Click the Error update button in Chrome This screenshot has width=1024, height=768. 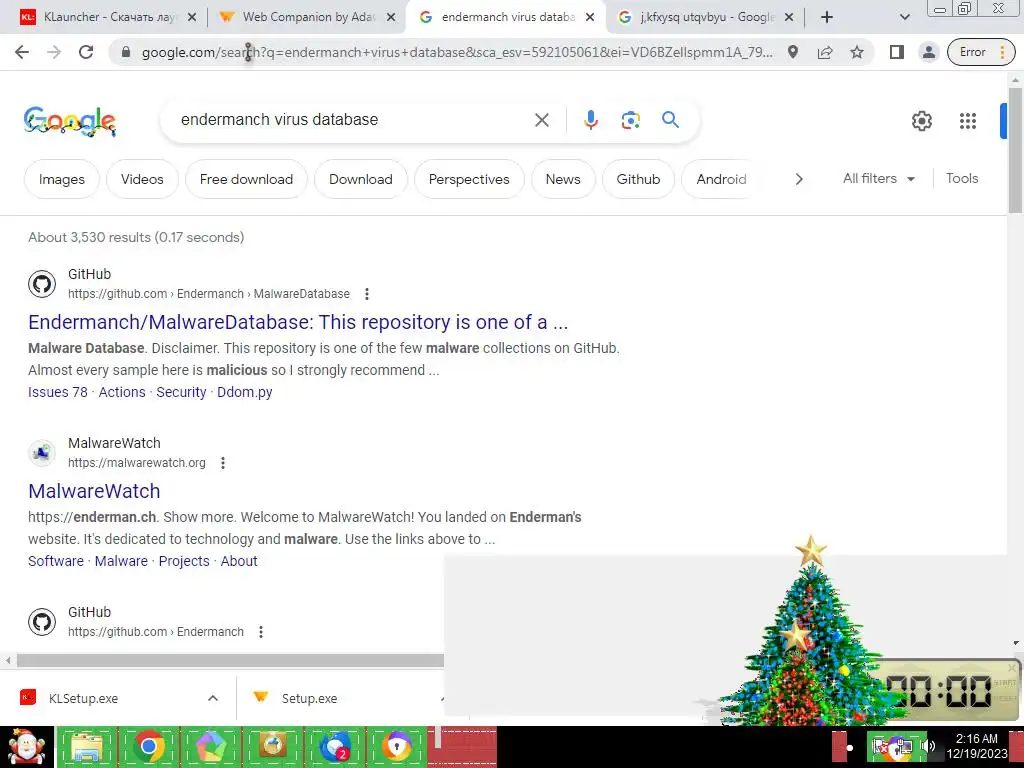pos(981,52)
